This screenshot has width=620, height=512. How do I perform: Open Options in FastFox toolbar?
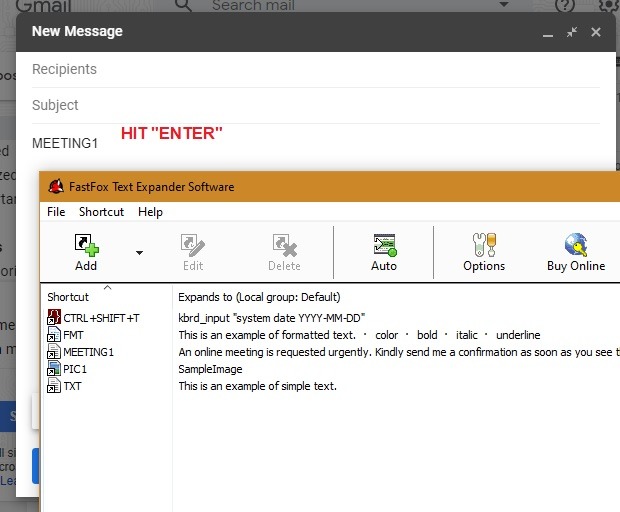click(484, 252)
